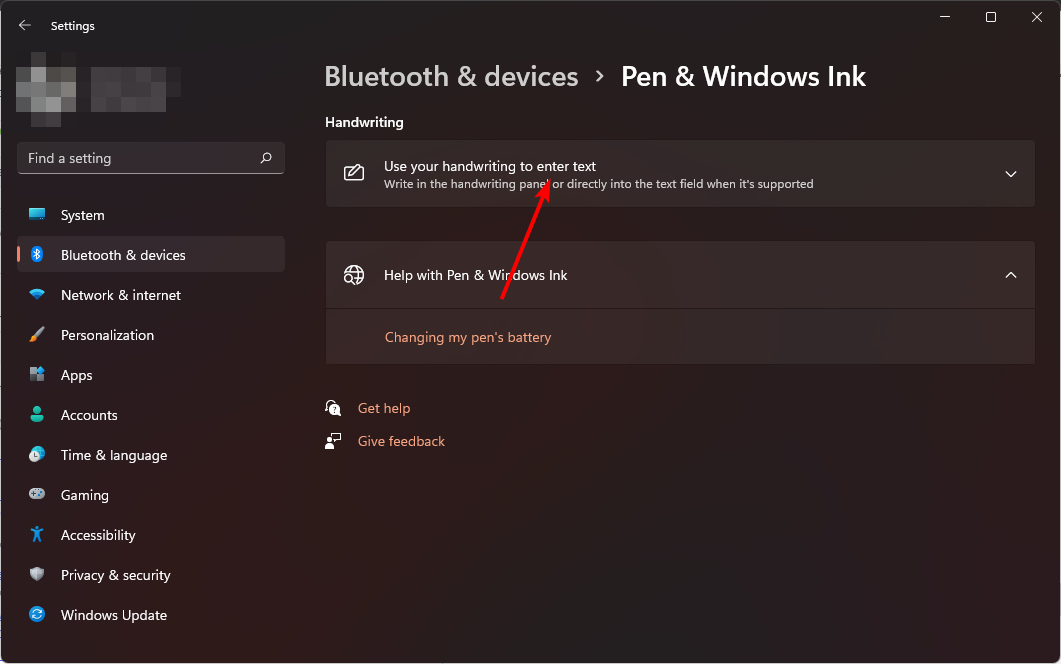This screenshot has width=1061, height=664.
Task: Click the Accessibility figure icon
Action: (37, 535)
